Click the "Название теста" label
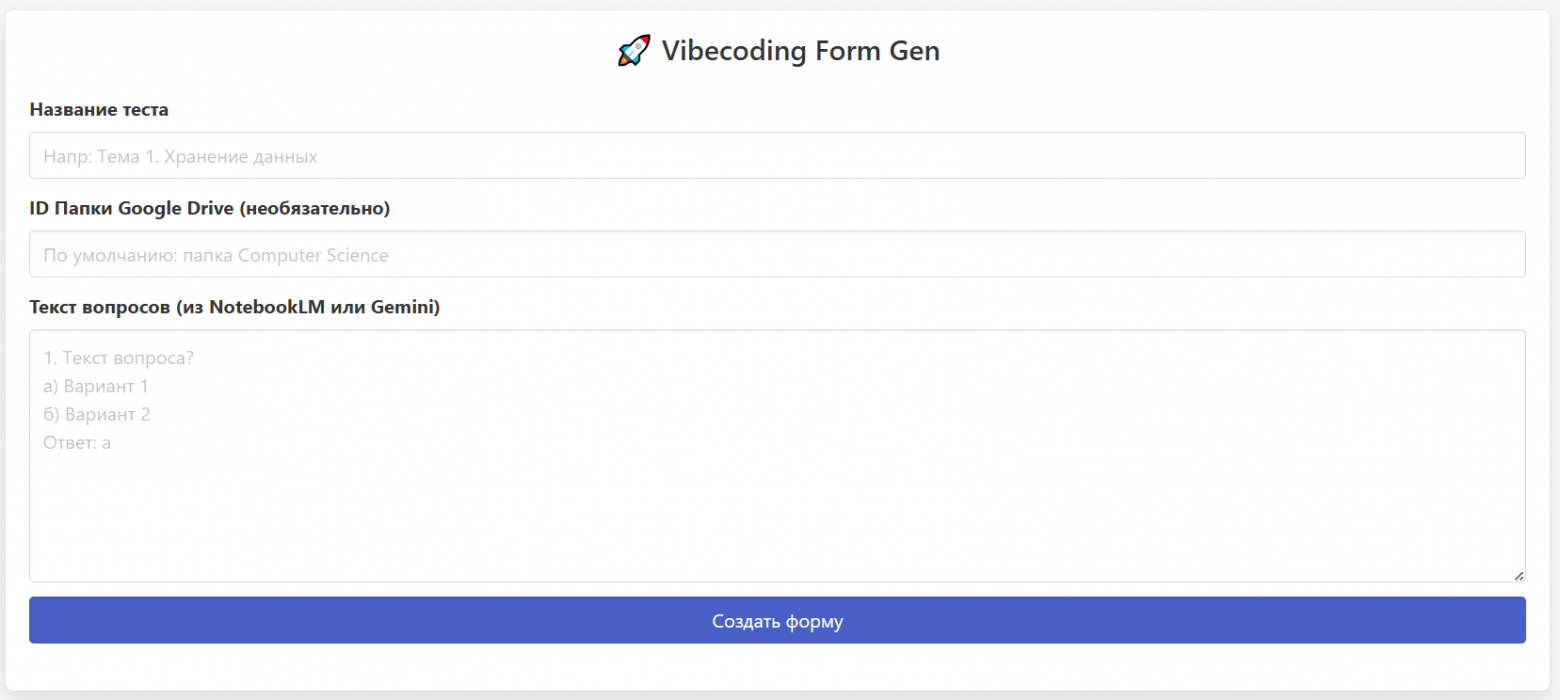The image size is (1560, 700). pyautogui.click(x=97, y=110)
